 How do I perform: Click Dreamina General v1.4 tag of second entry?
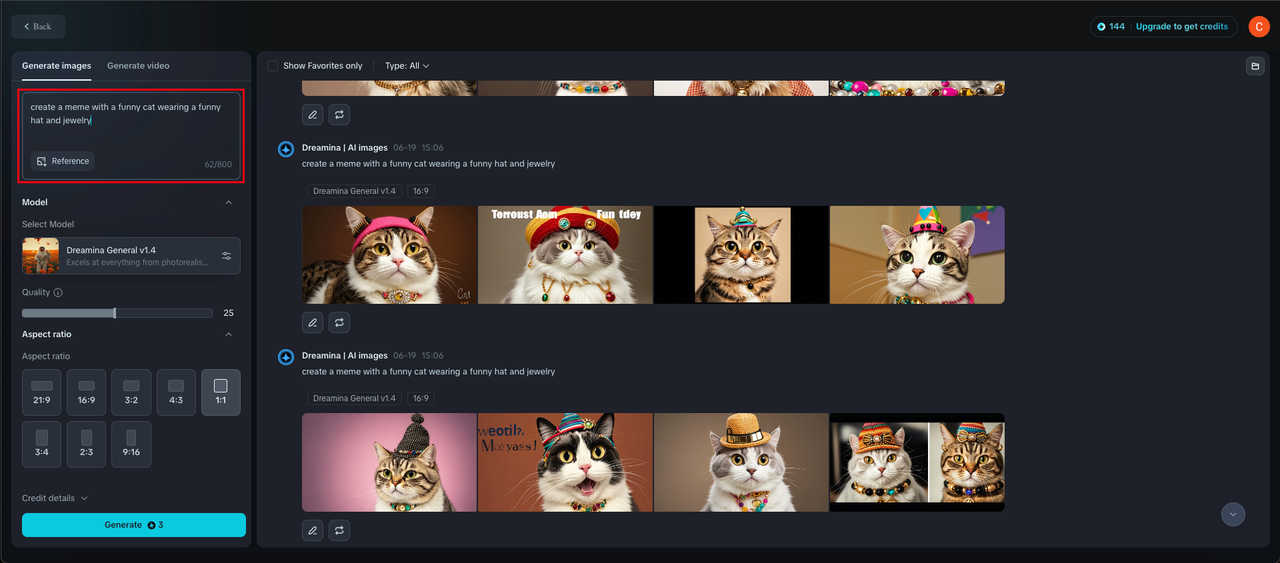click(354, 398)
